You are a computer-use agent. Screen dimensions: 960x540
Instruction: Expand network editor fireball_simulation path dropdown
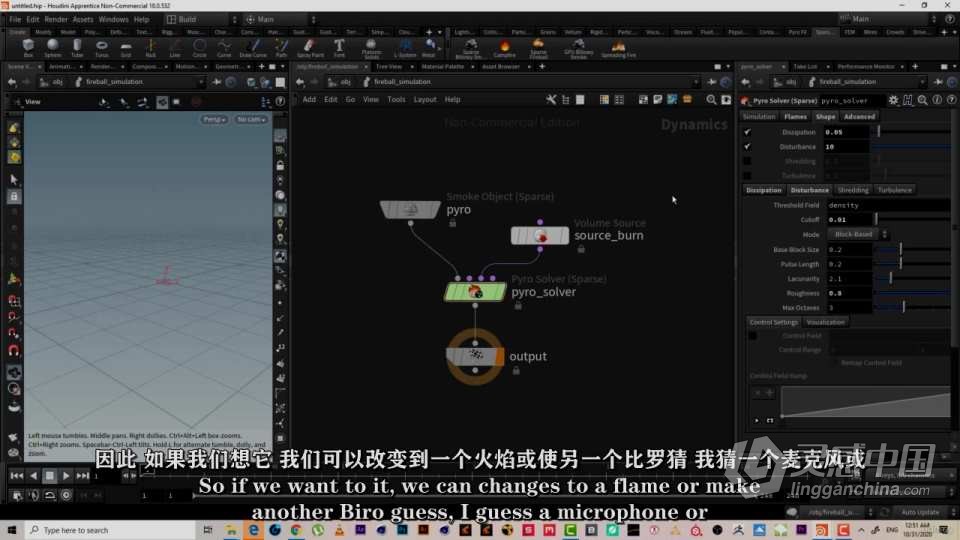[x=696, y=81]
